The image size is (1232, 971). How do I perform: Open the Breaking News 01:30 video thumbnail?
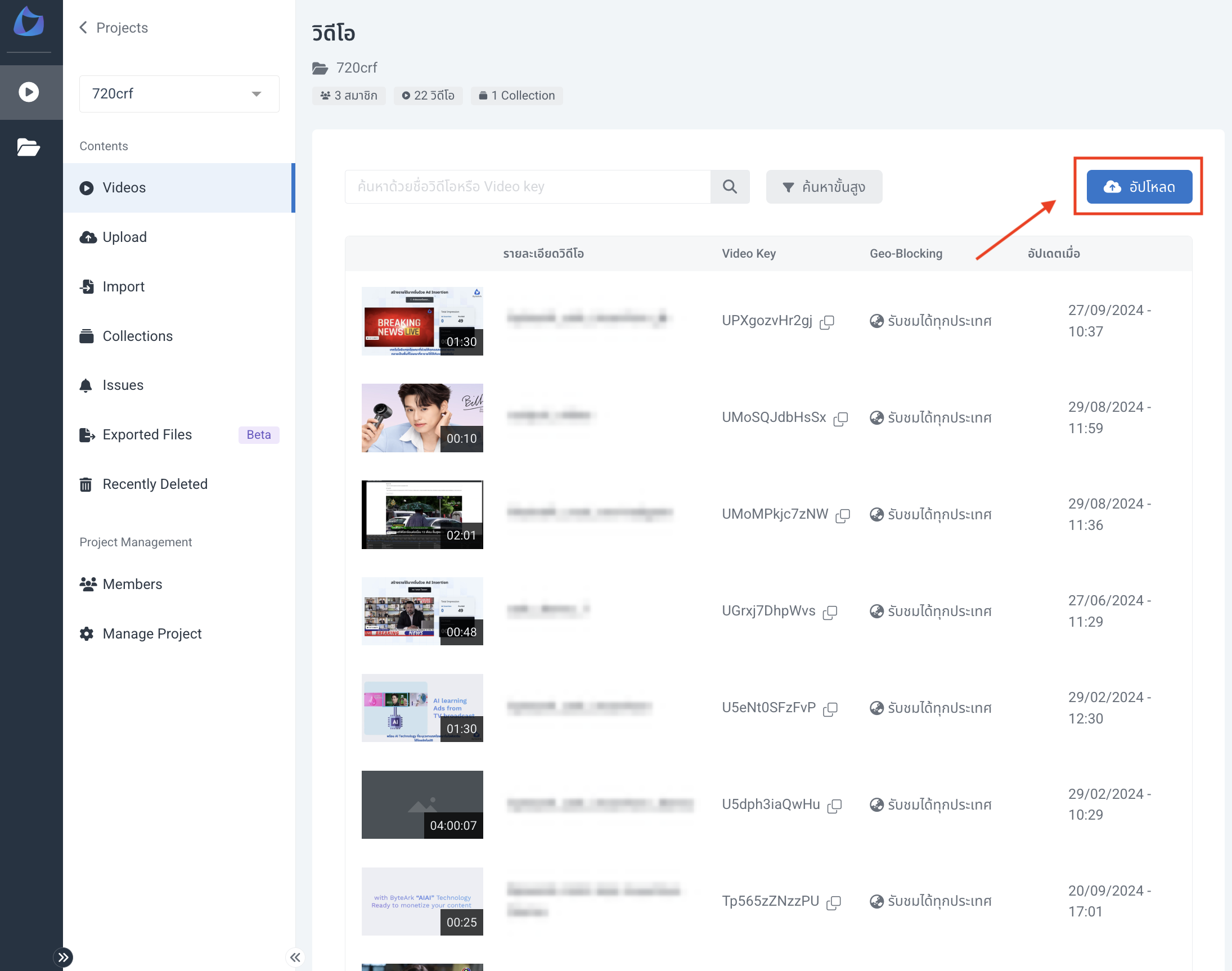422,321
